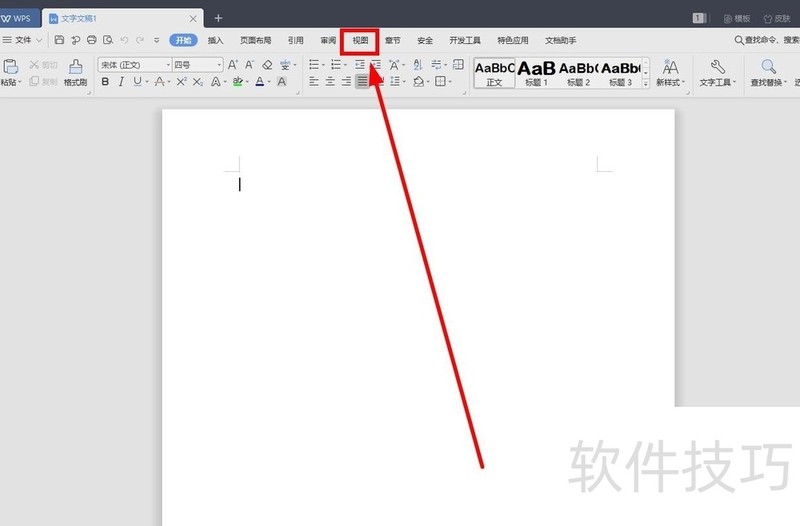Click the Save icon in quick toolbar

click(x=59, y=40)
